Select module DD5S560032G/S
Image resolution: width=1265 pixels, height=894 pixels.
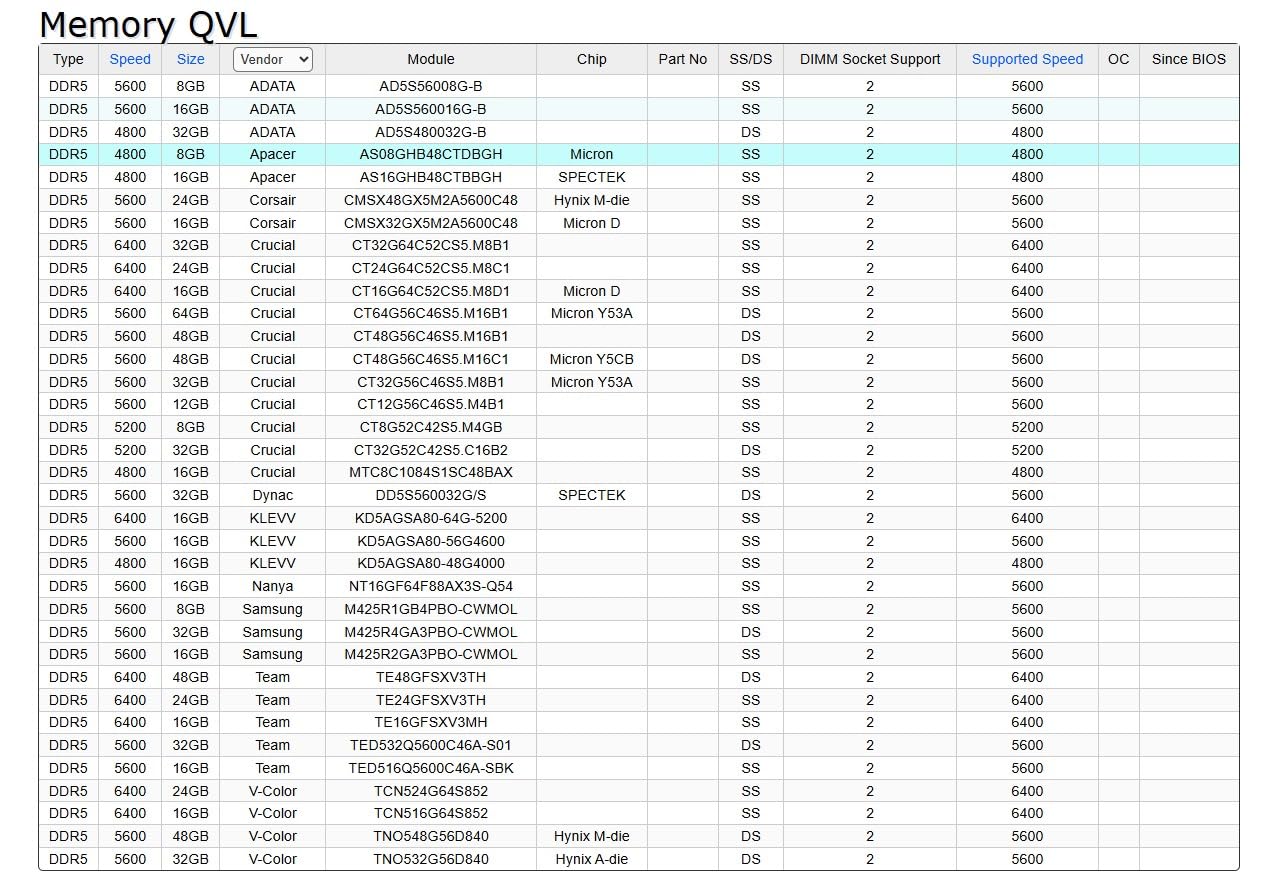click(x=431, y=495)
